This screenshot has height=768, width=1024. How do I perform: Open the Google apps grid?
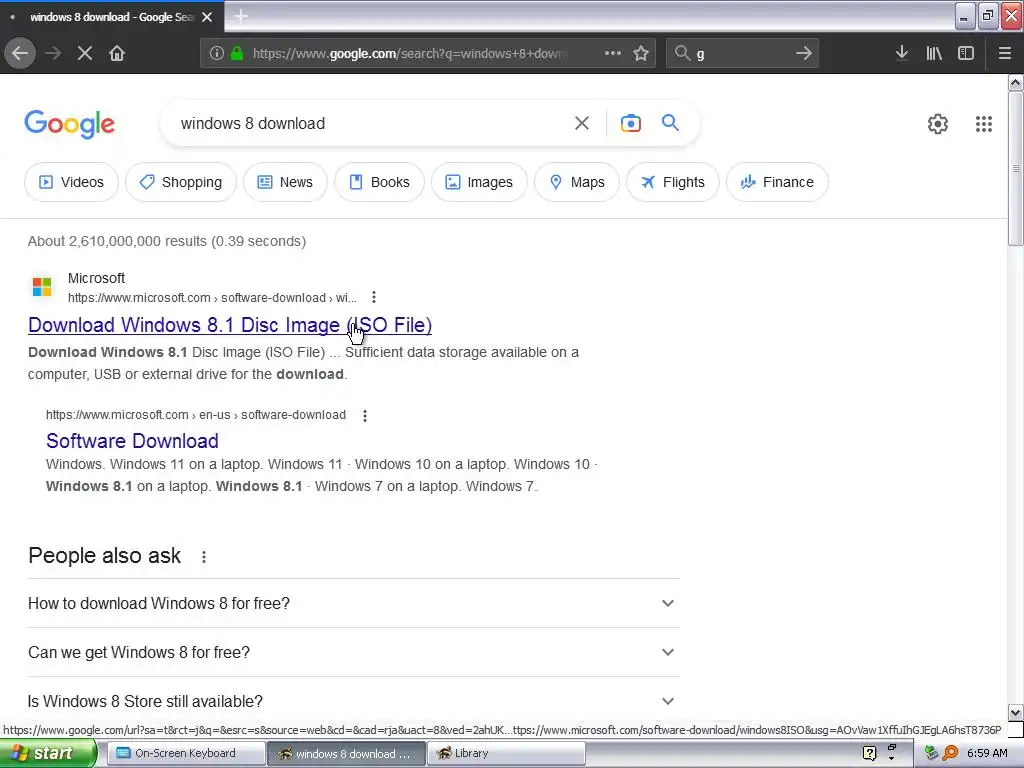pyautogui.click(x=984, y=123)
